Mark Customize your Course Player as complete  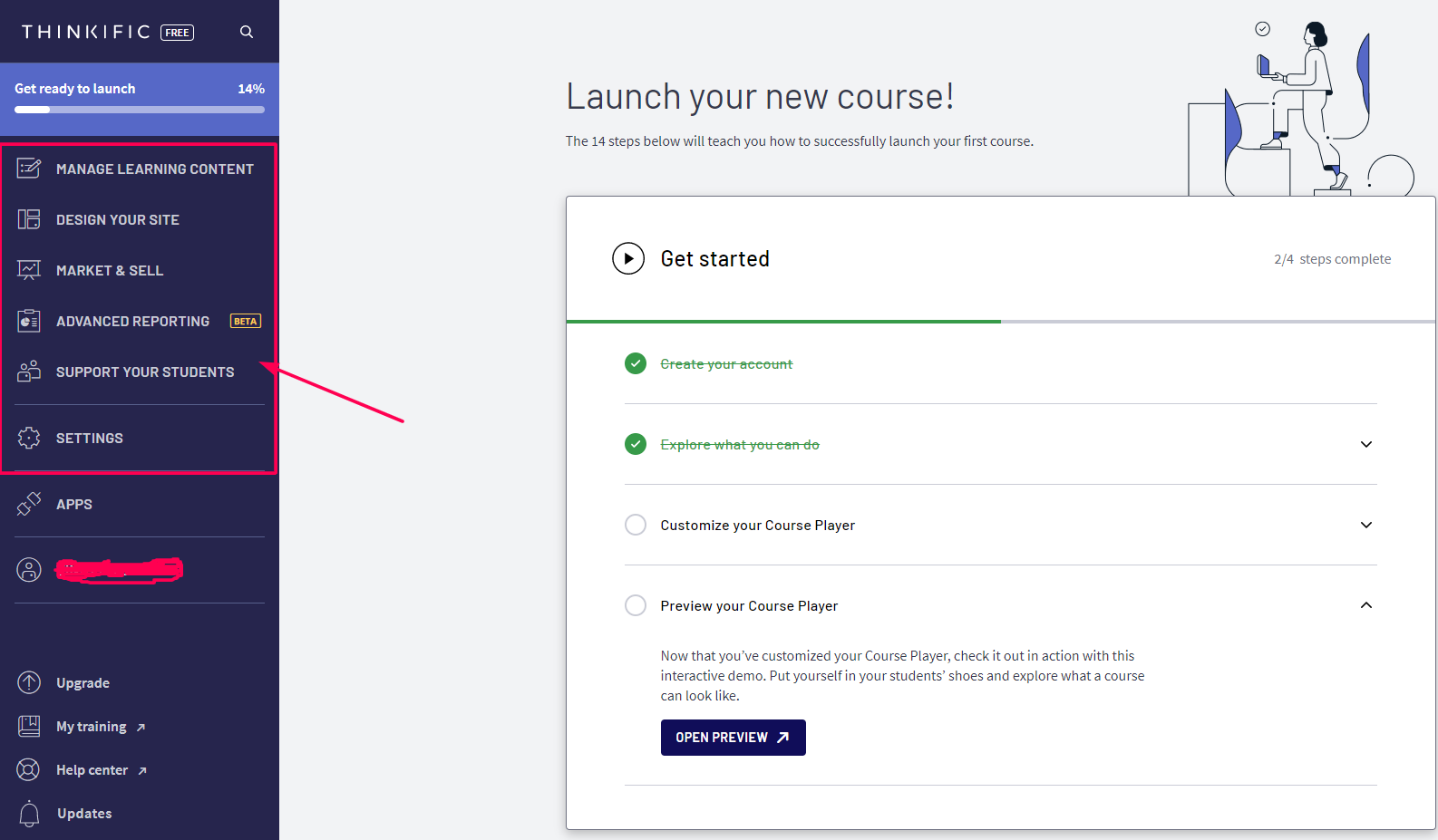(635, 525)
